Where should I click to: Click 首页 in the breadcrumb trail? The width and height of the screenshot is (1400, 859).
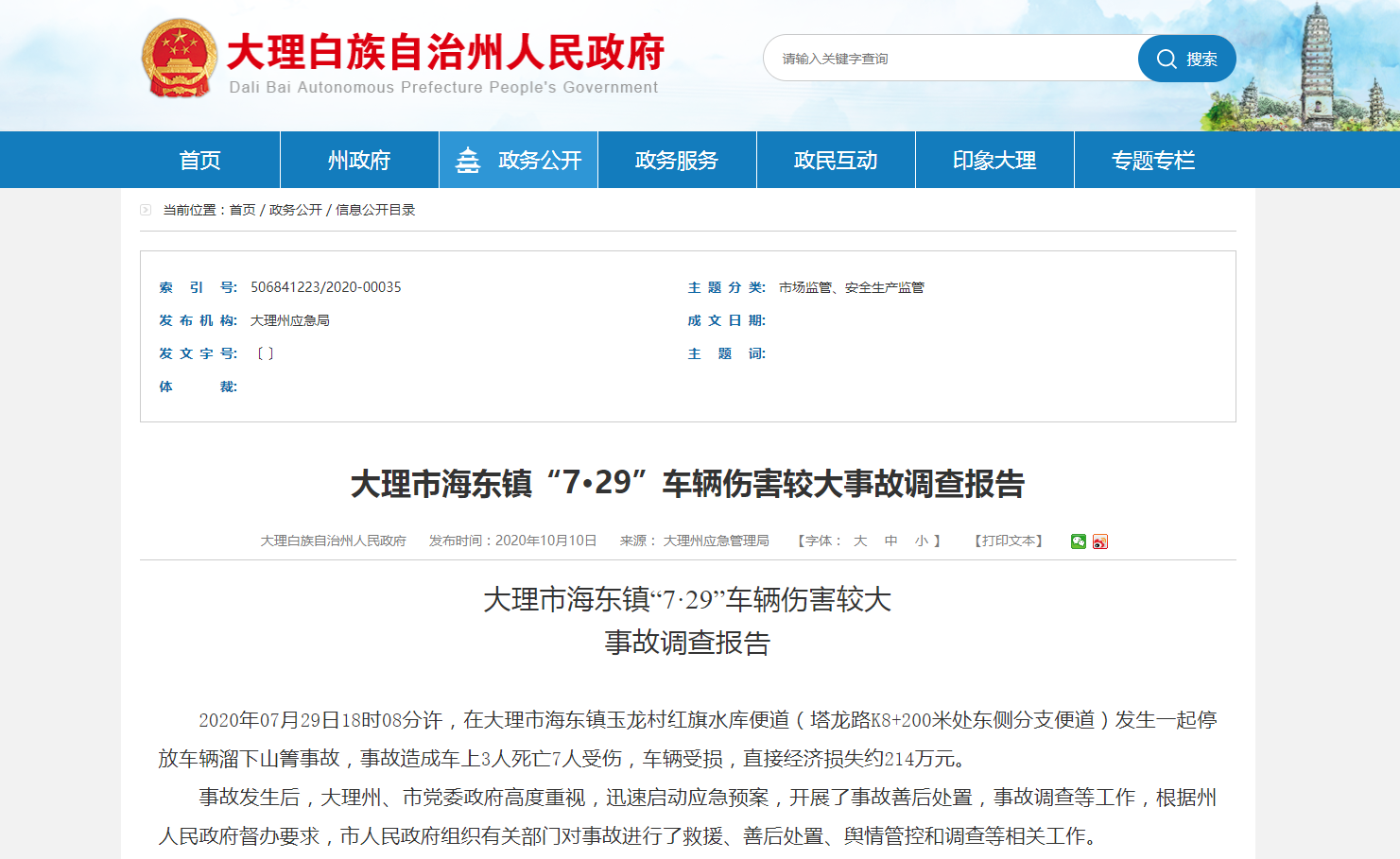click(x=242, y=210)
